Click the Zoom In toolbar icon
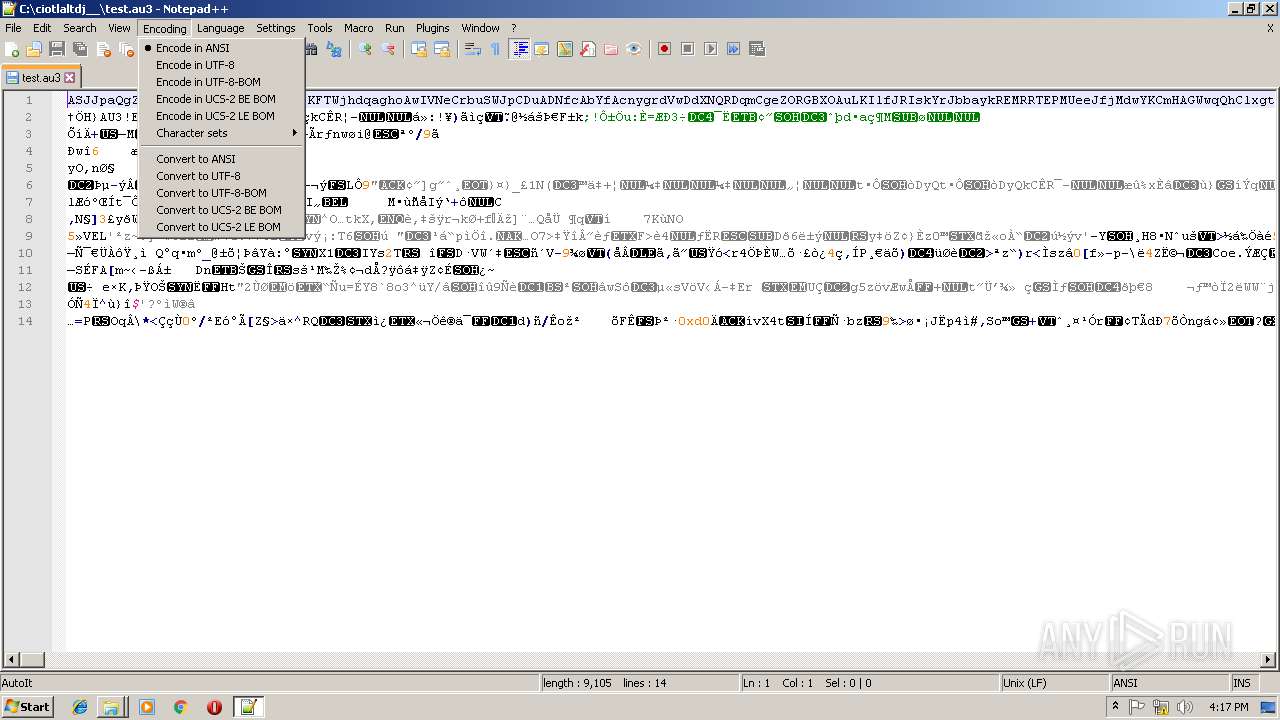1280x720 pixels. tap(365, 49)
